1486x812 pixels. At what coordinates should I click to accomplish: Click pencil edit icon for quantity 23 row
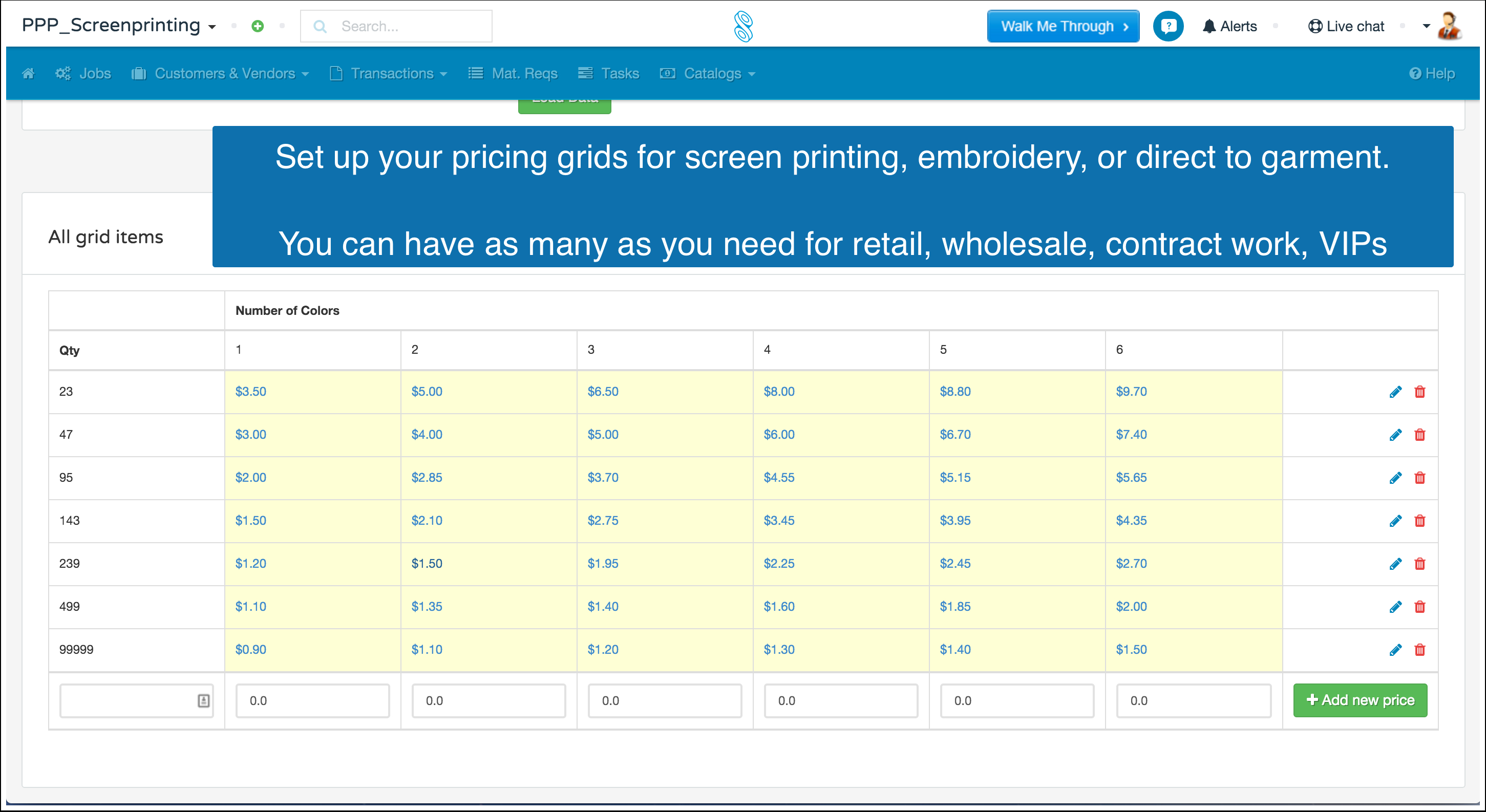tap(1395, 392)
